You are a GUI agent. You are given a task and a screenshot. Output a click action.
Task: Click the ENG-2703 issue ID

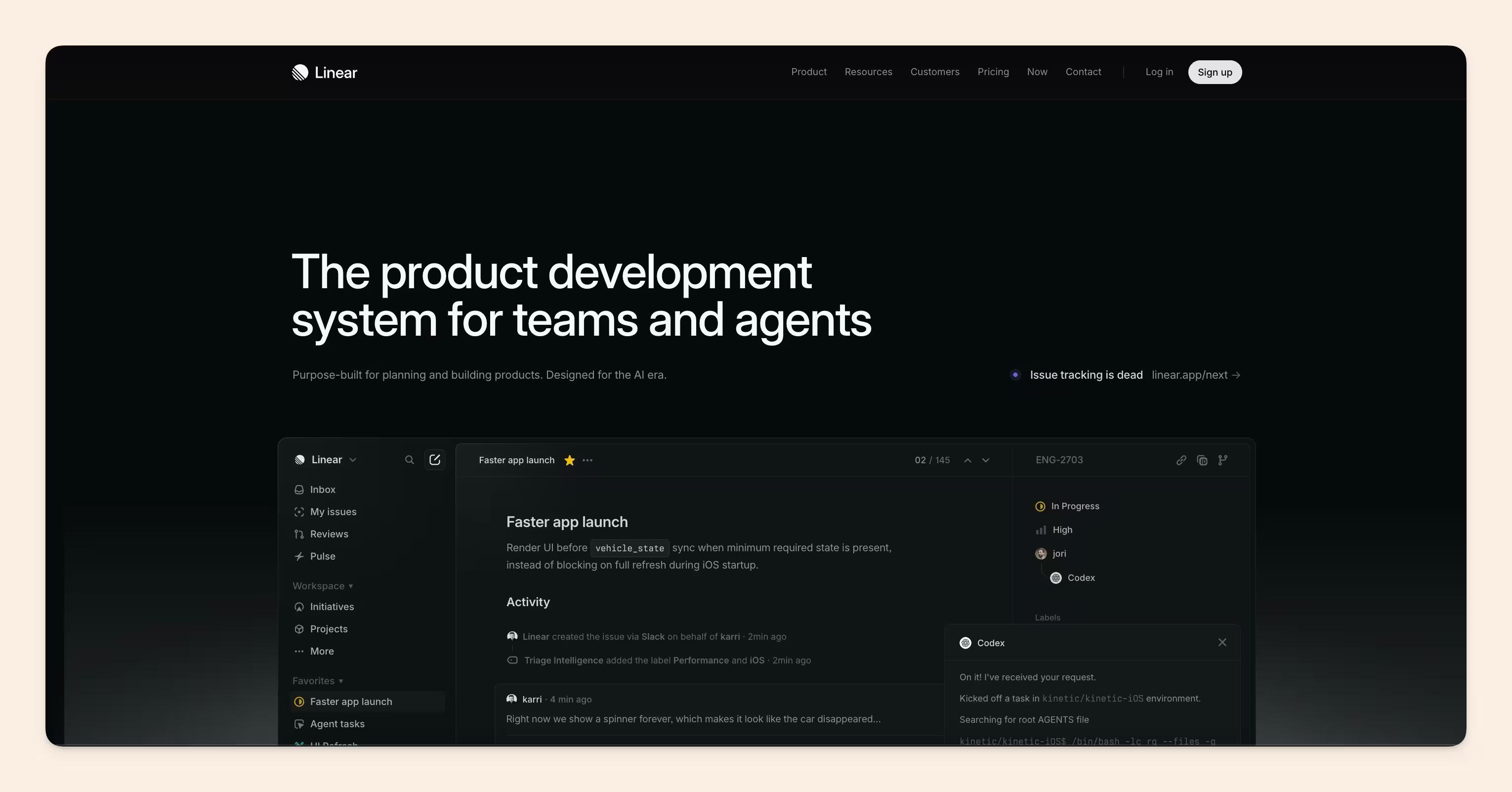point(1059,460)
